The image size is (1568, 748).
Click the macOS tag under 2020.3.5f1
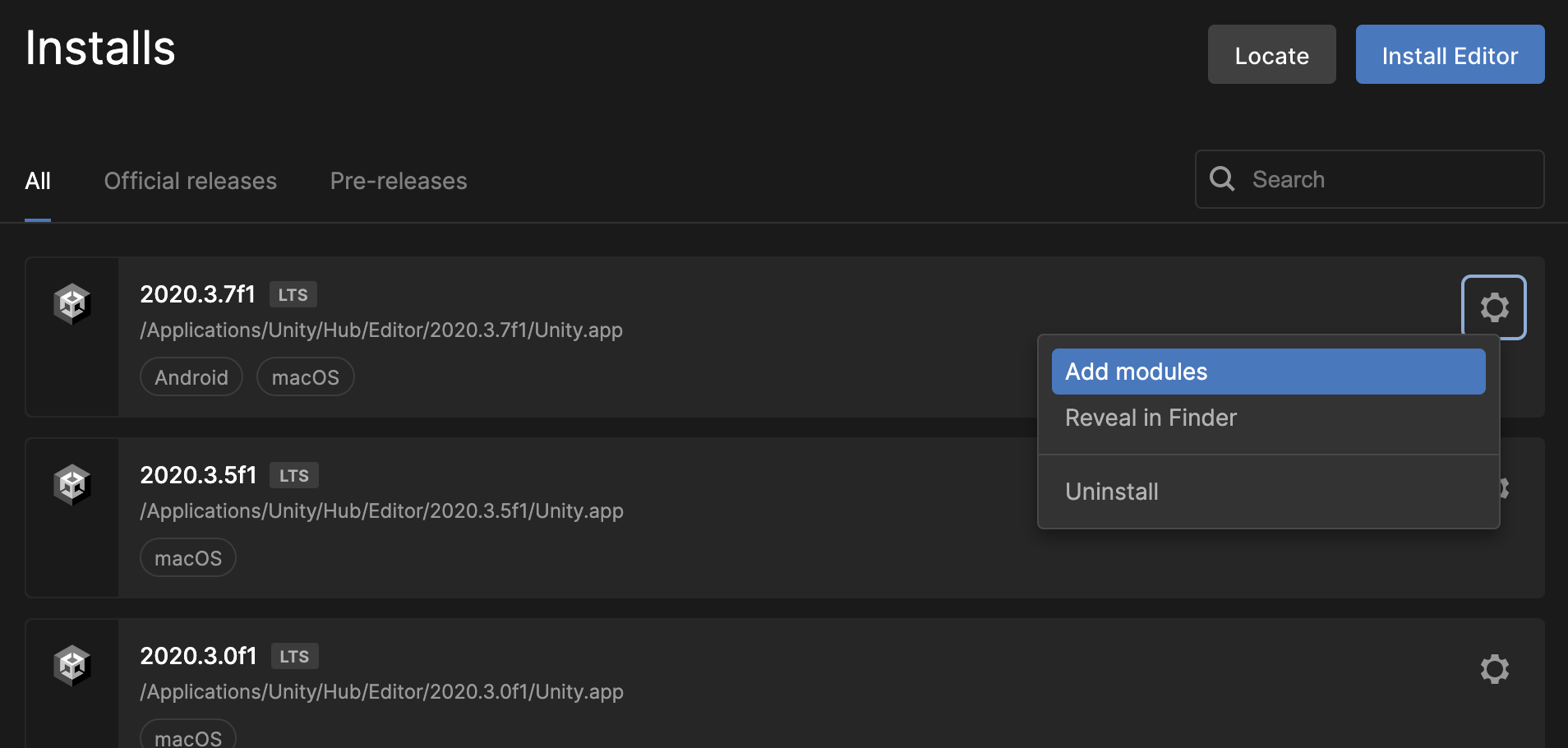pyautogui.click(x=188, y=558)
